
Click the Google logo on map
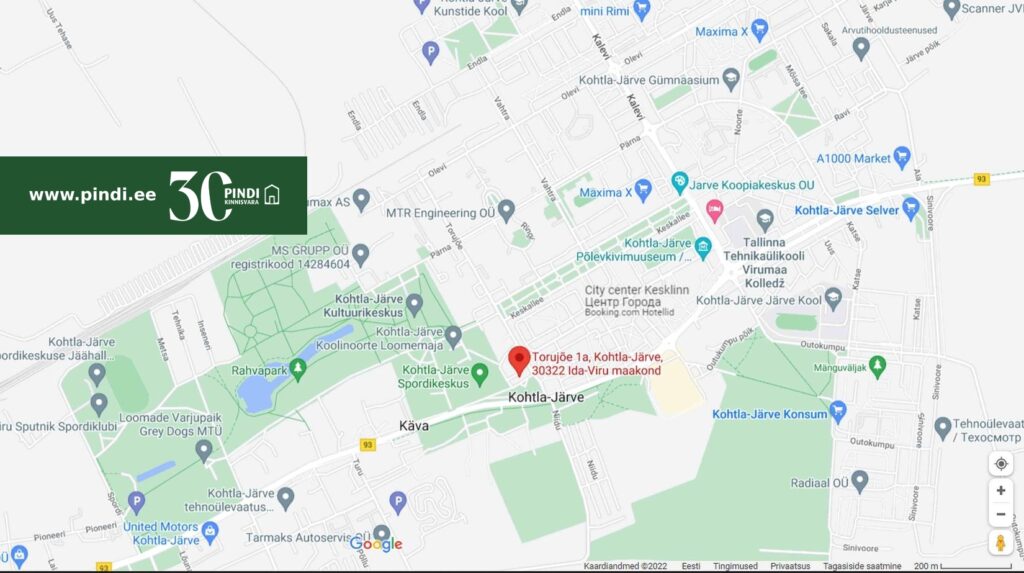click(x=376, y=544)
